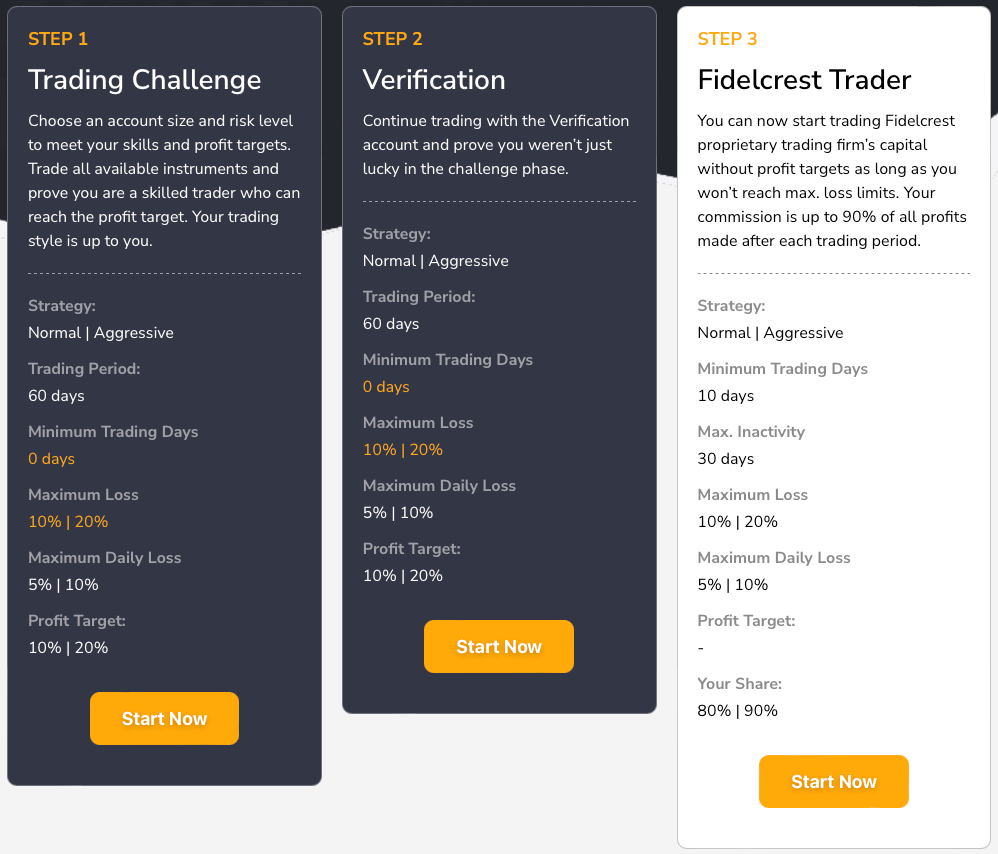Select the Fidelcrest Trader description paragraph
This screenshot has height=854, width=998.
[833, 180]
